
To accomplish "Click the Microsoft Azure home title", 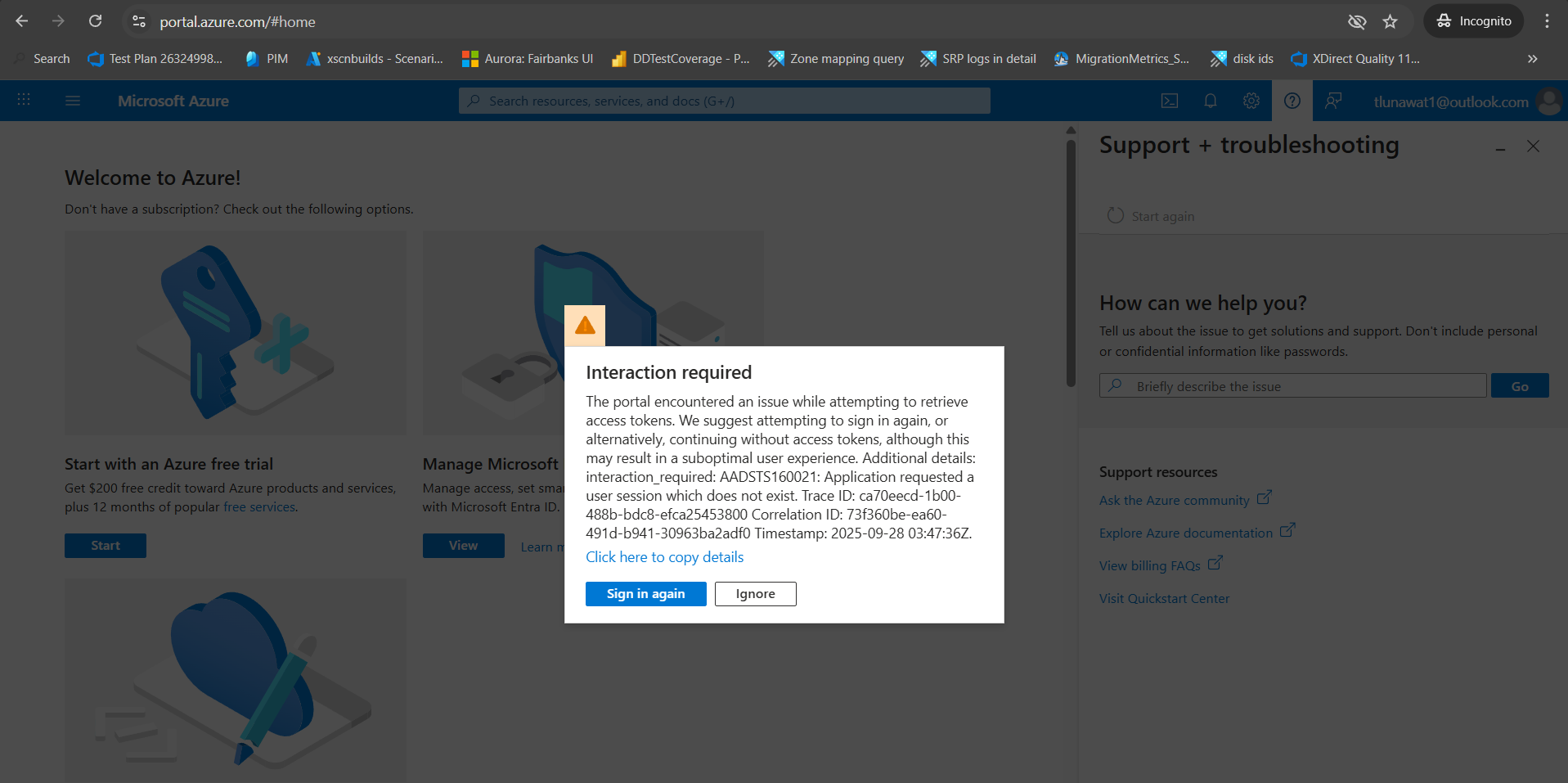I will [x=173, y=101].
